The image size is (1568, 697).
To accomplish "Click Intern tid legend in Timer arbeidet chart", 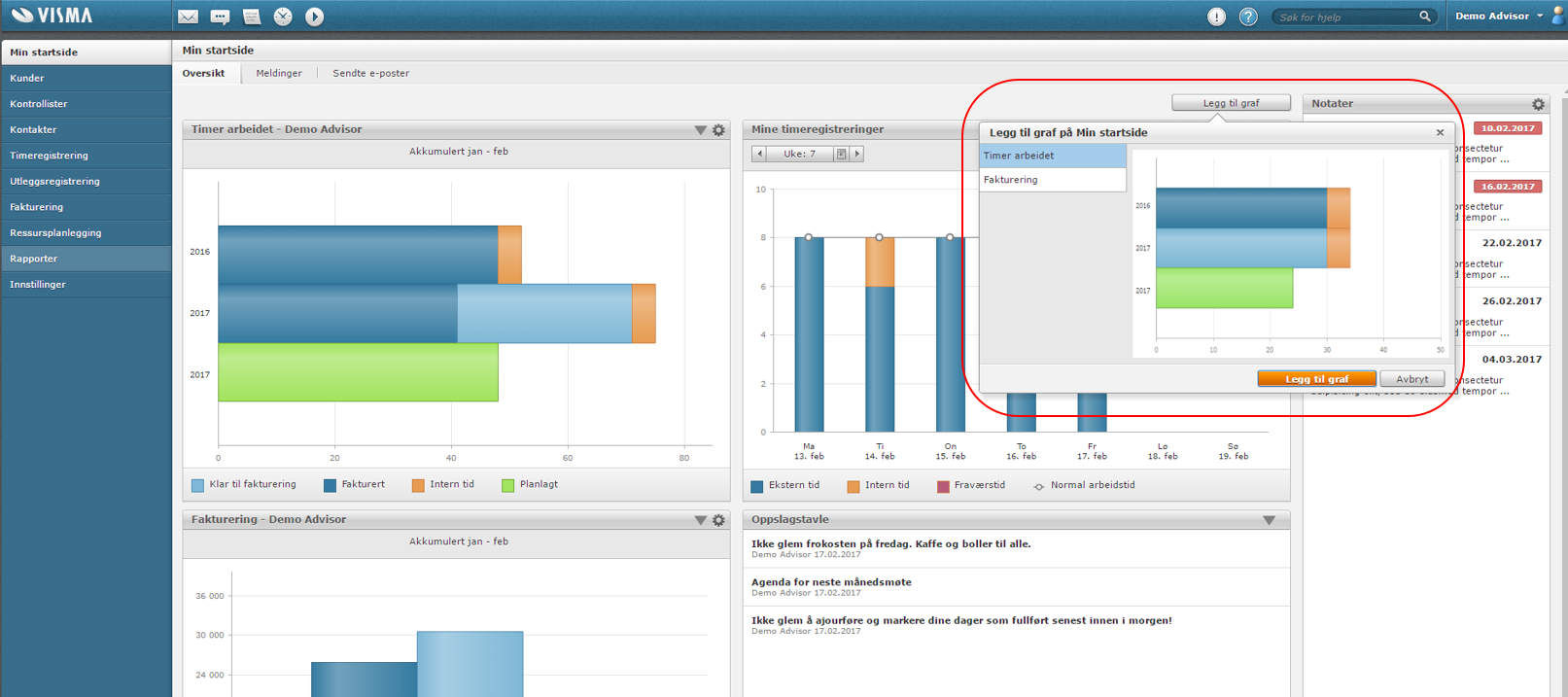I will click(x=443, y=485).
